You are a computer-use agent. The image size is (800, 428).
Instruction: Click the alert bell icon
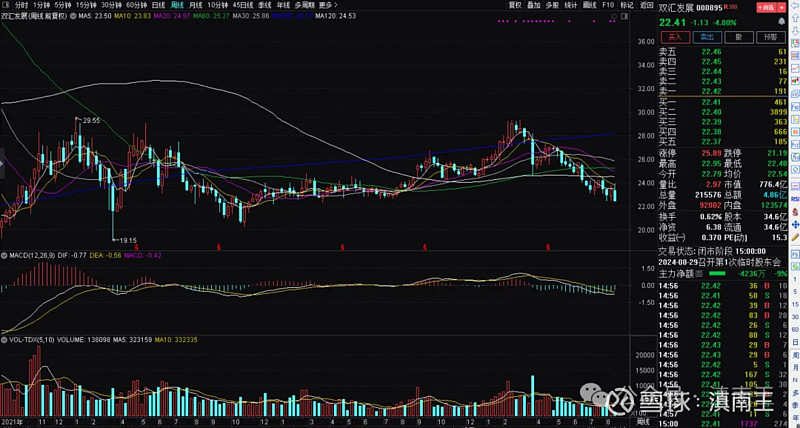tap(781, 21)
